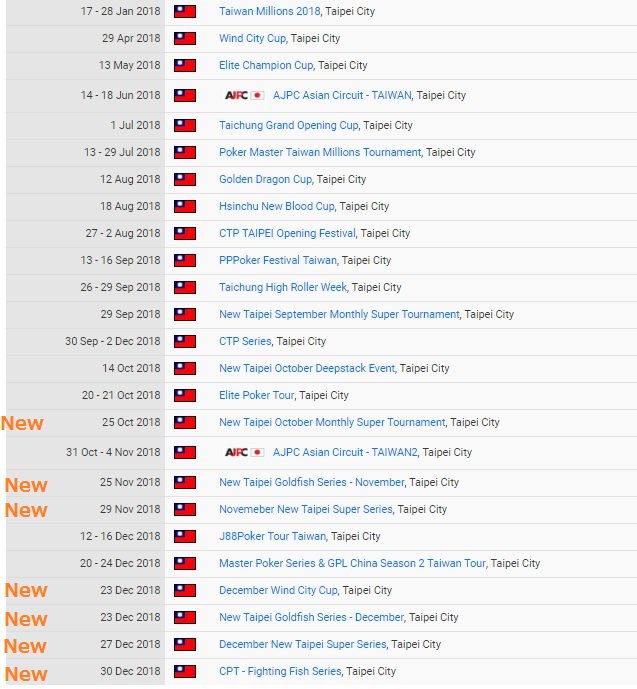Viewport: 637px width, 689px height.
Task: Open AJPC Asian Circuit - TAIWAN link
Action: click(x=342, y=95)
